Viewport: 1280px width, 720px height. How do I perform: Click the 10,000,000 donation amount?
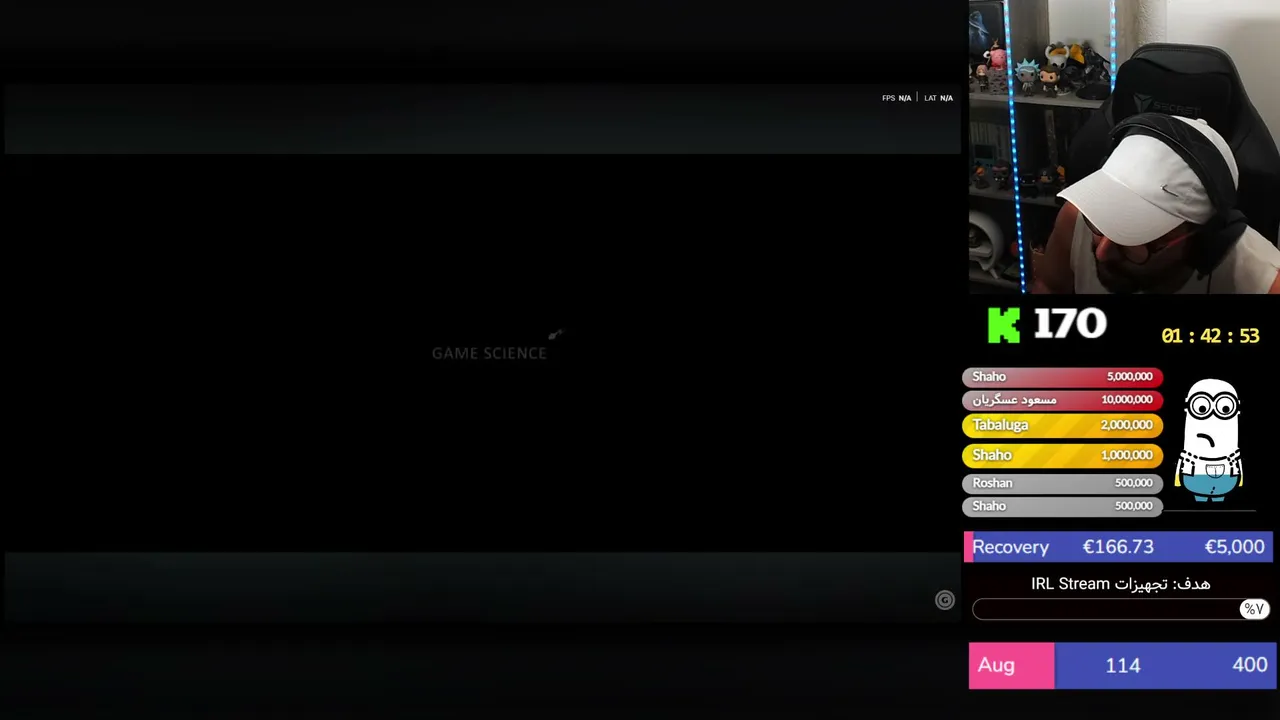tap(1126, 400)
